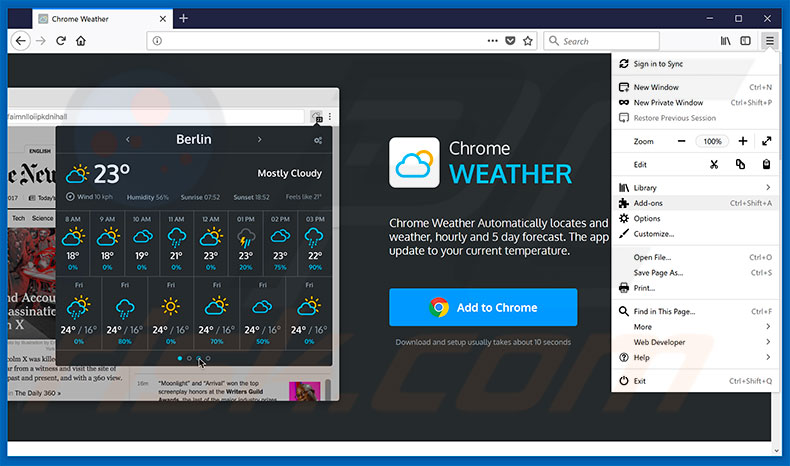Click the Mostly Cloudy condition text
This screenshot has width=790, height=466.
click(x=290, y=173)
